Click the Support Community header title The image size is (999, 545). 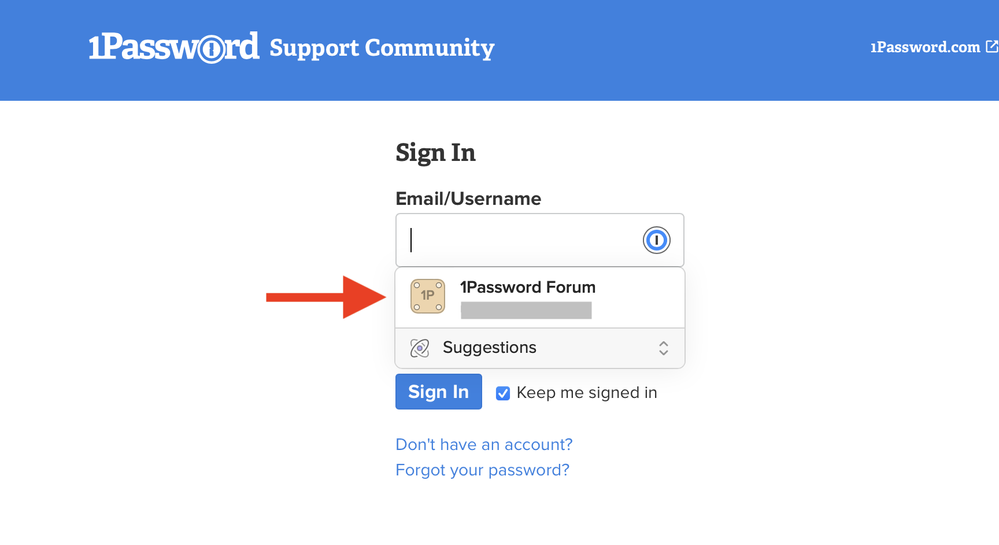382,48
